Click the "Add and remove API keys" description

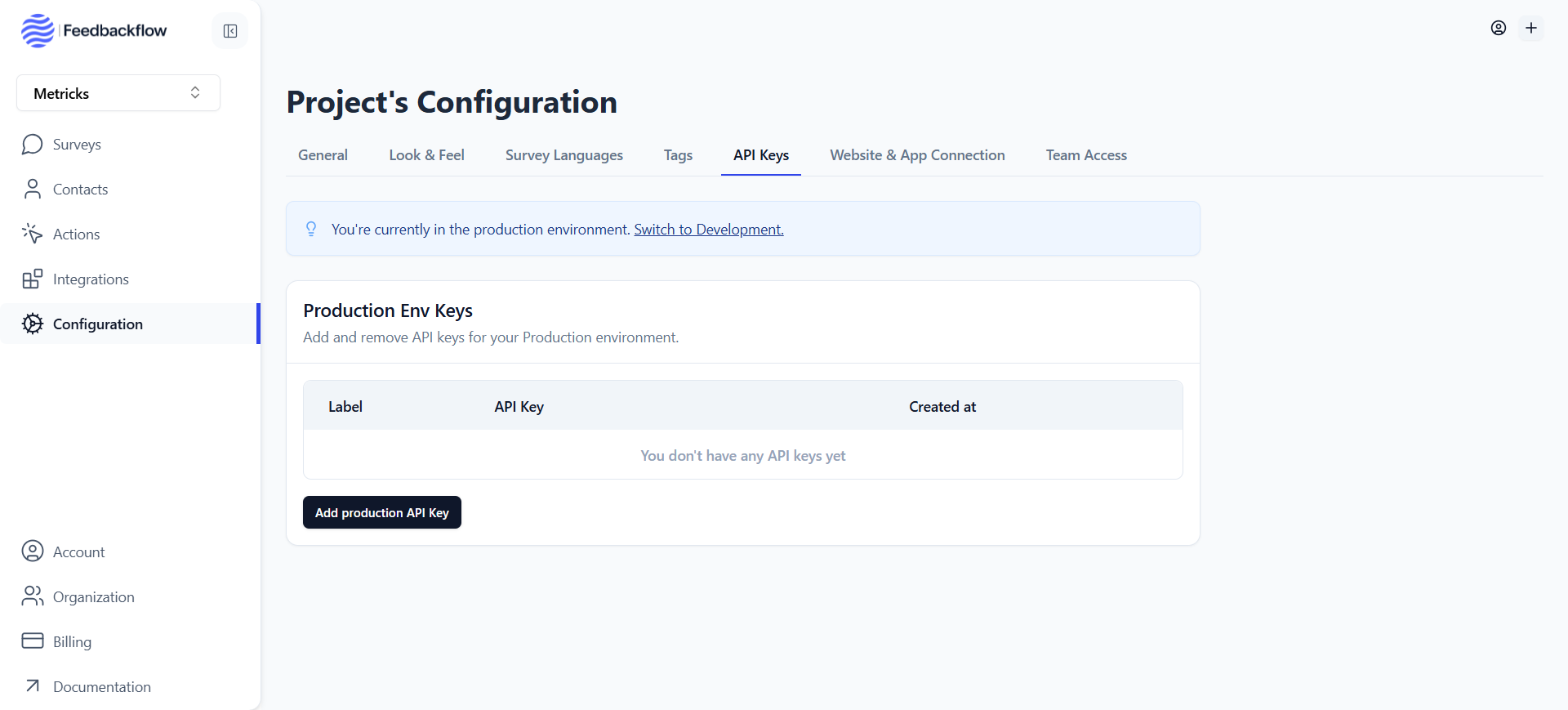click(x=491, y=337)
